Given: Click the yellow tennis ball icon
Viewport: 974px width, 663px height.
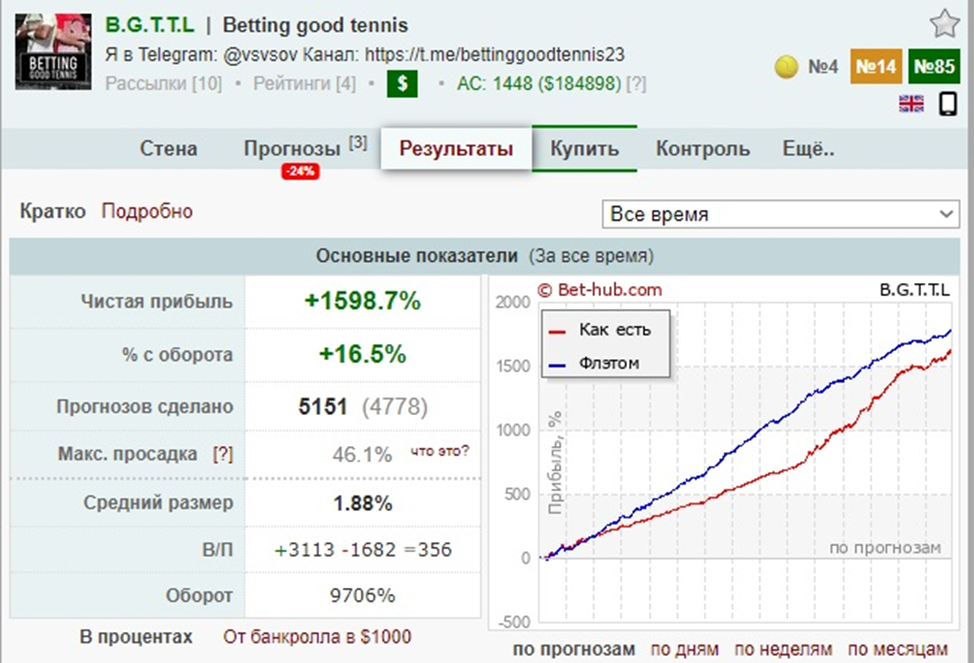Looking at the screenshot, I should coord(786,67).
